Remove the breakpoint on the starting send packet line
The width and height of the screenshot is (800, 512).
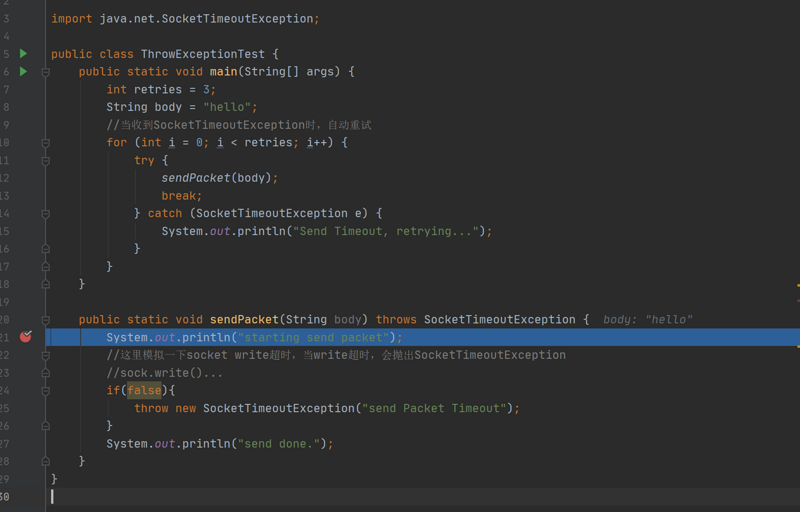pyautogui.click(x=26, y=337)
